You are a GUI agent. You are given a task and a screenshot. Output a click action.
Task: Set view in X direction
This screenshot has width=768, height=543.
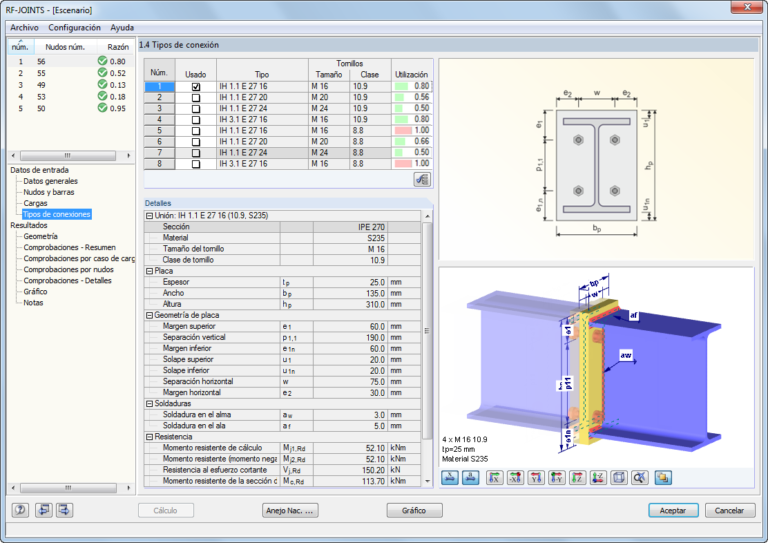tap(495, 477)
